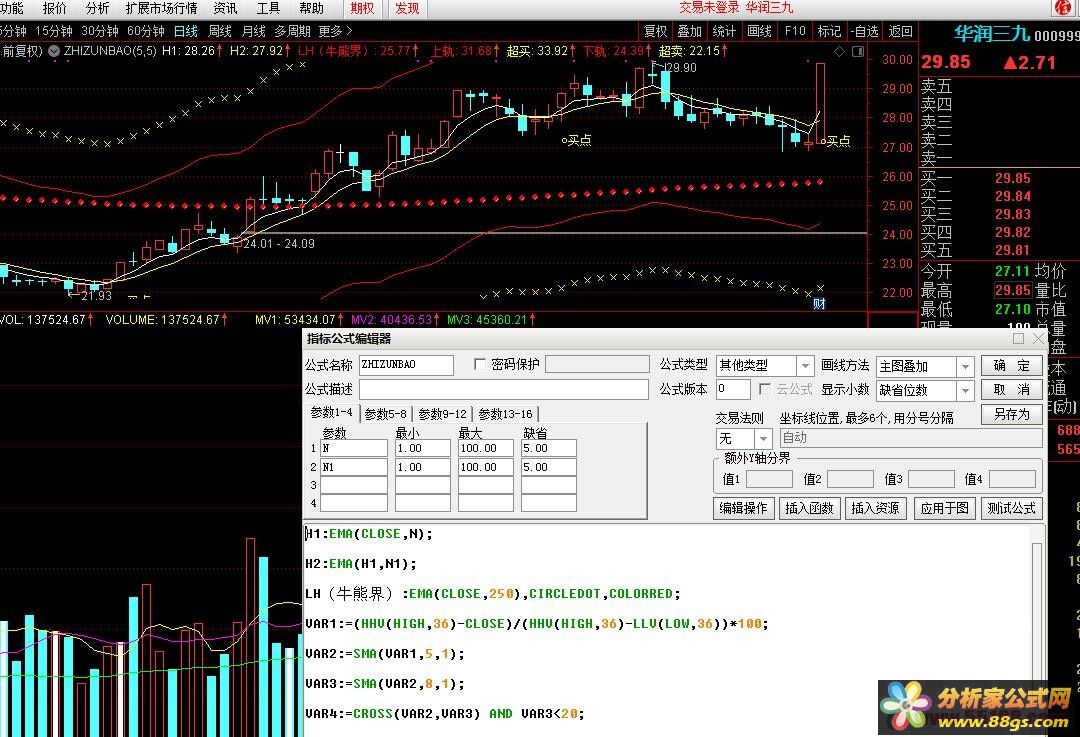1080x737 pixels.
Task: Click the 画线 toolbar button
Action: 759,31
